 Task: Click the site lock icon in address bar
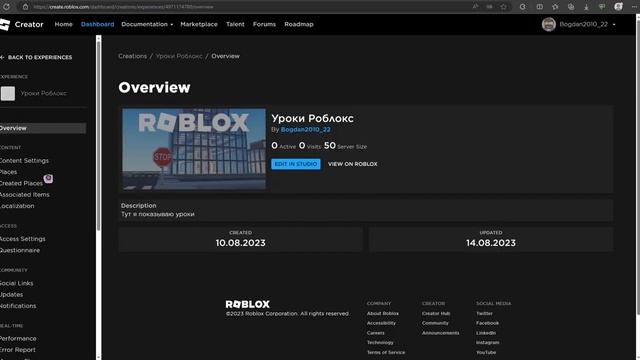point(25,7)
